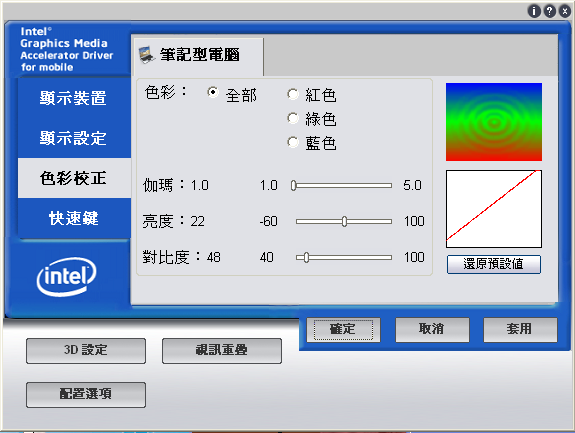Click 還原預設值 to restore defaults

click(494, 264)
